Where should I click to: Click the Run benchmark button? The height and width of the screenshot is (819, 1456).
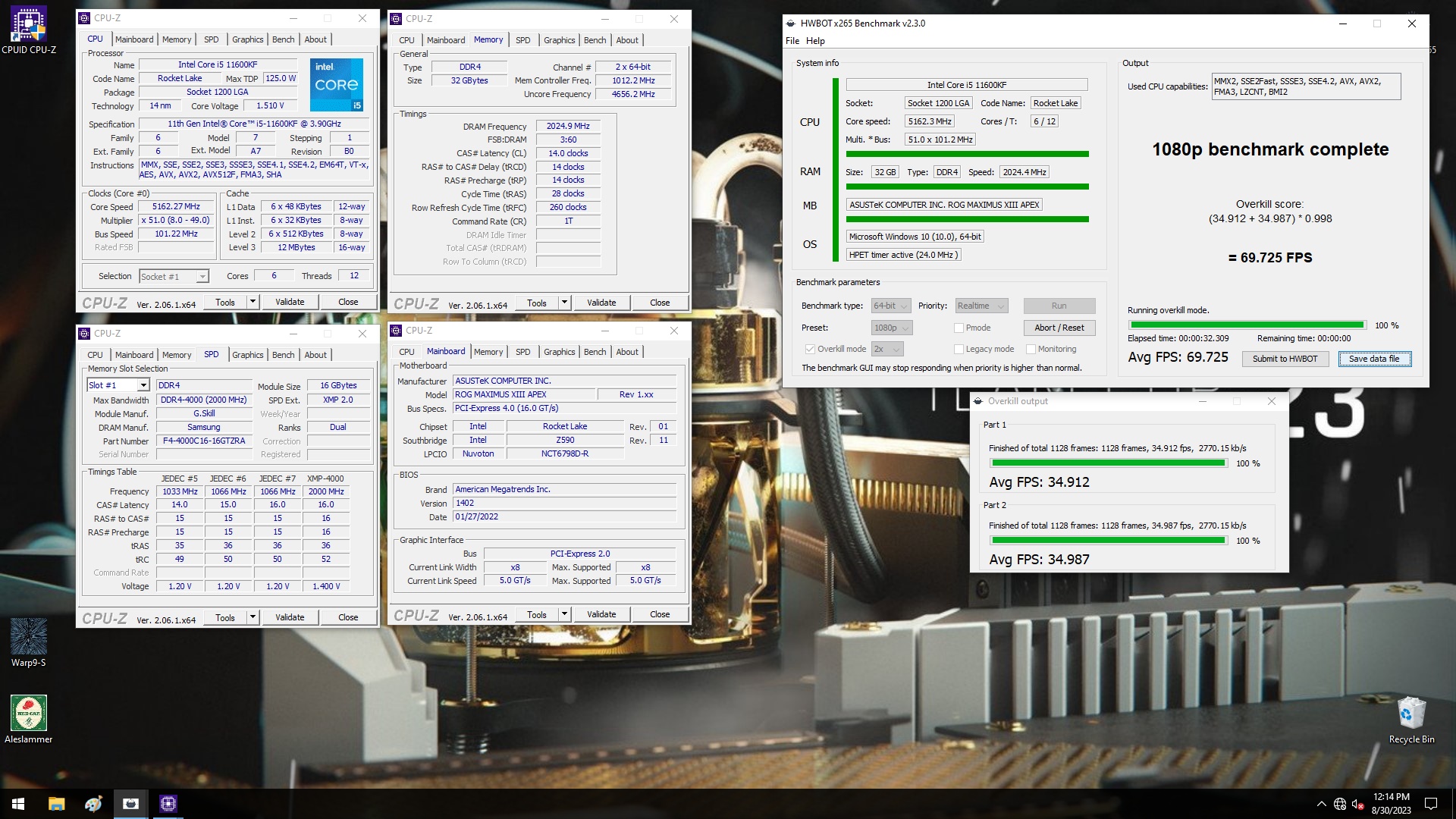(1059, 306)
